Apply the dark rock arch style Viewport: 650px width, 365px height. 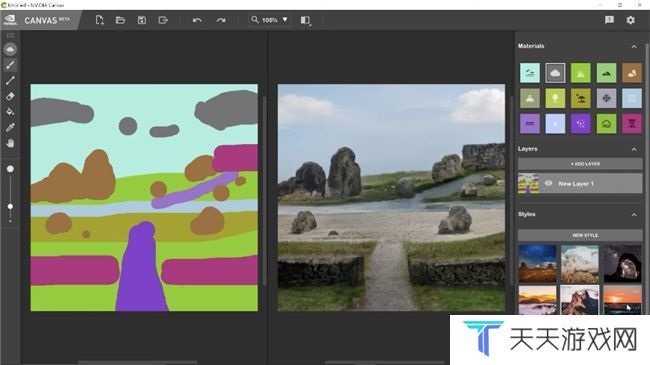622,263
